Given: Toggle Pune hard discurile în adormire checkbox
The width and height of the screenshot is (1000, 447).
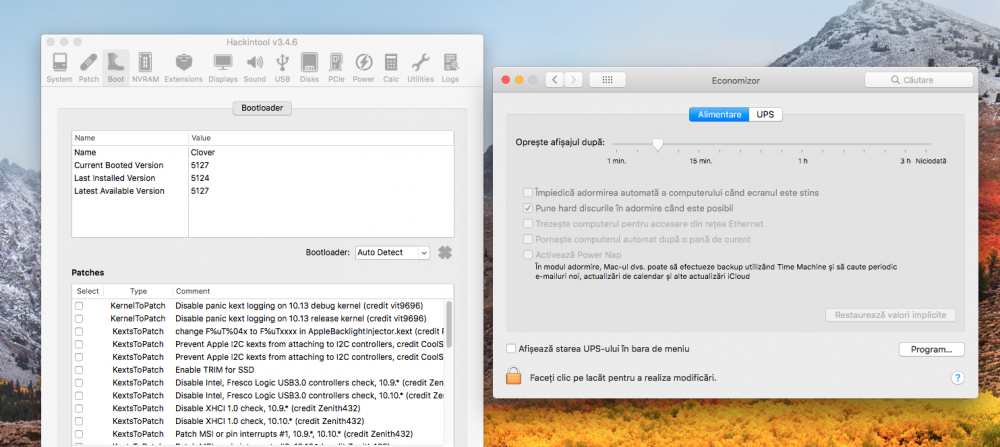Looking at the screenshot, I should (527, 209).
